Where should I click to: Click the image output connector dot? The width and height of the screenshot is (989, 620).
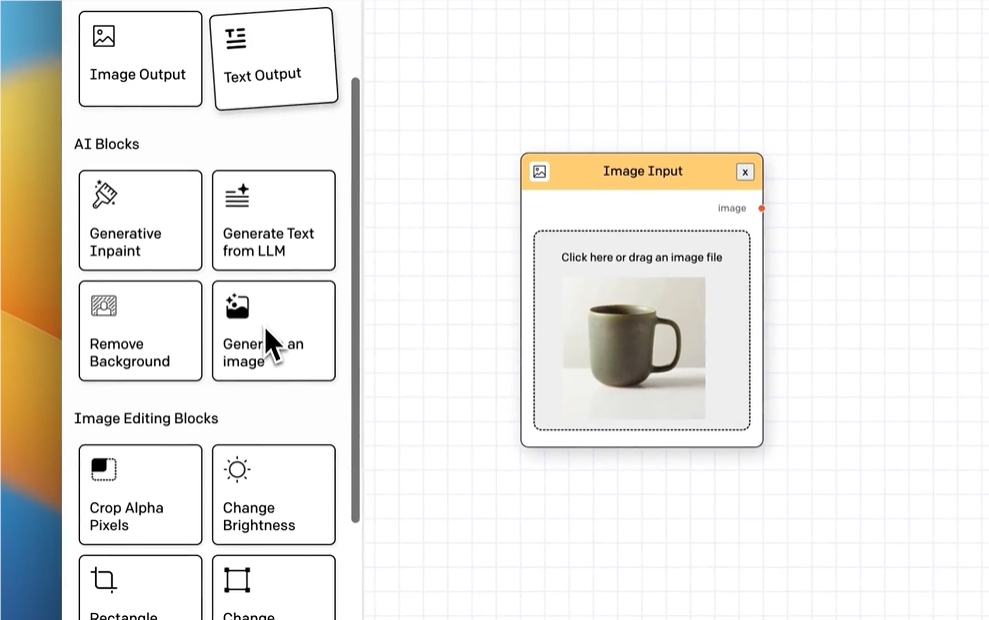click(762, 208)
